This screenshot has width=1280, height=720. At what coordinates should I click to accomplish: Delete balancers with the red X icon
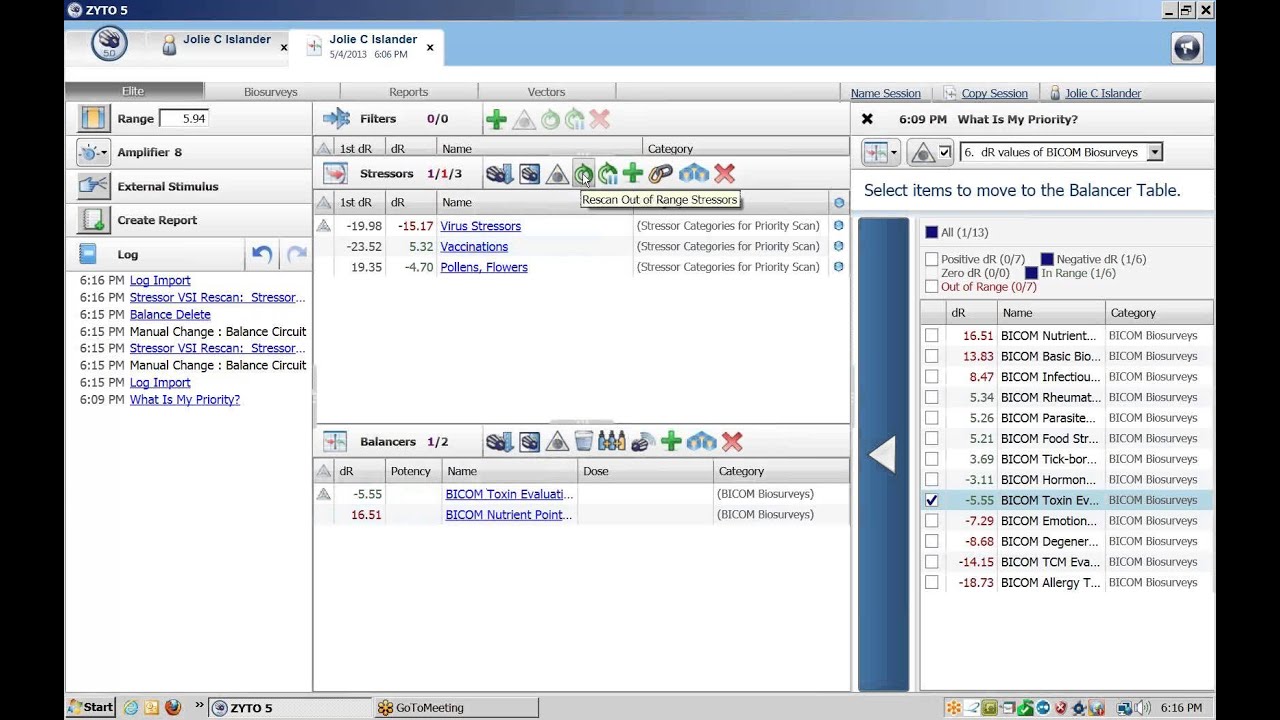[x=732, y=442]
